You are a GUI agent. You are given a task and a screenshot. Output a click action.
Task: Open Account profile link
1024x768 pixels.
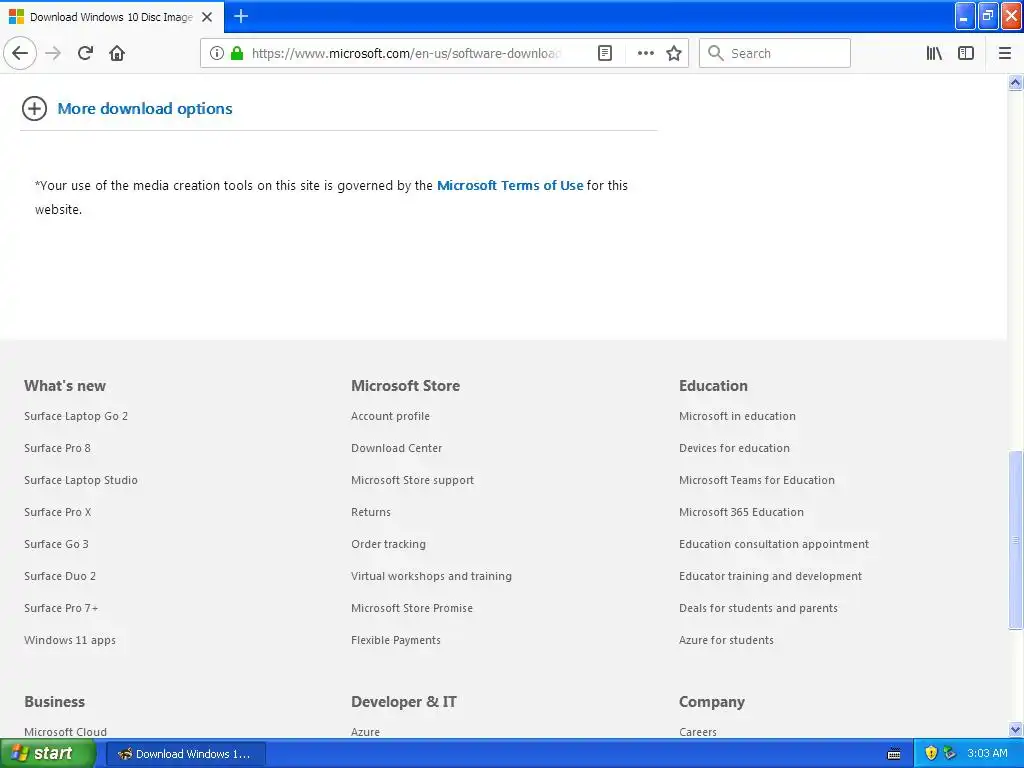coord(391,416)
